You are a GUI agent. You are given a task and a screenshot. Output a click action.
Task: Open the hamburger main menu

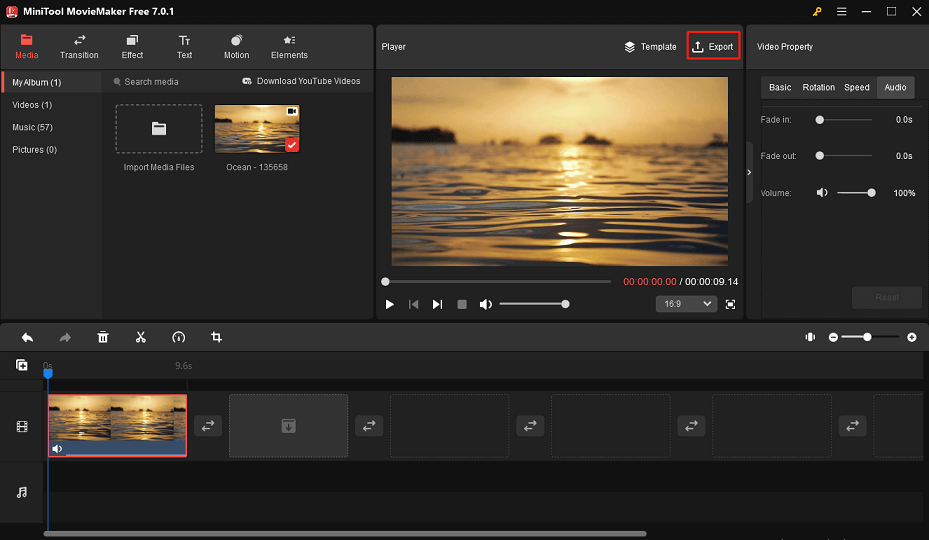[x=841, y=11]
